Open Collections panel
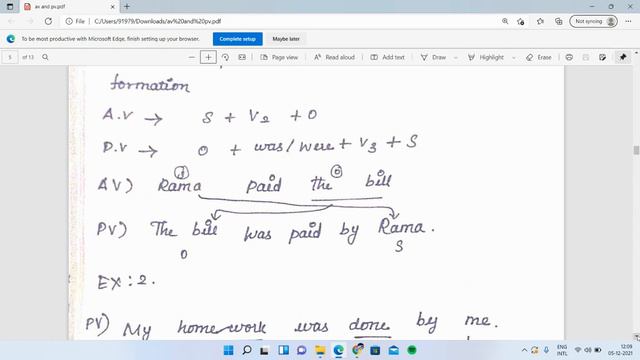Image resolution: width=640 pixels, height=360 pixels. point(558,21)
